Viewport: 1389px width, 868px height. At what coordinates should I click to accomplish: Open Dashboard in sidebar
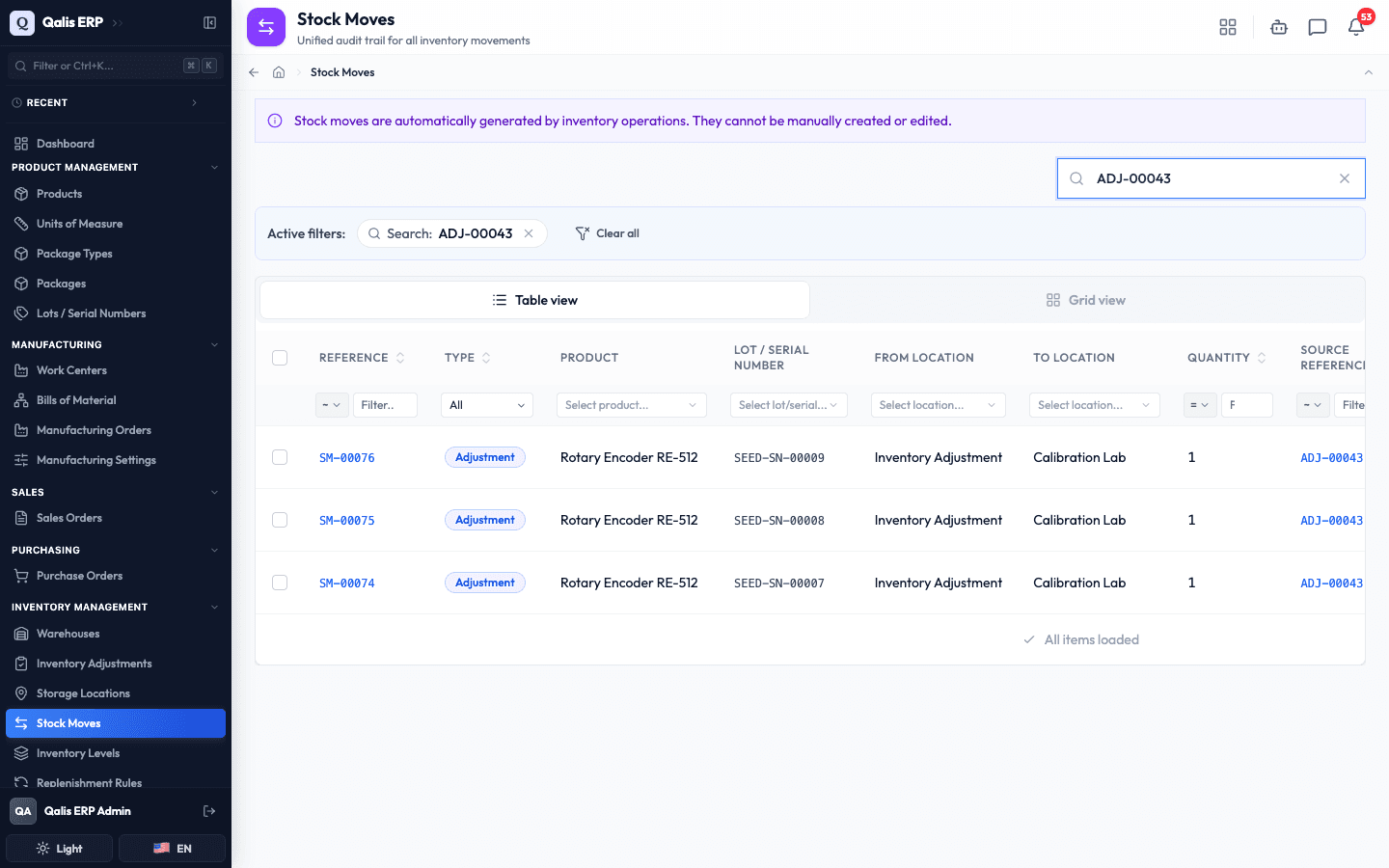coord(116,144)
